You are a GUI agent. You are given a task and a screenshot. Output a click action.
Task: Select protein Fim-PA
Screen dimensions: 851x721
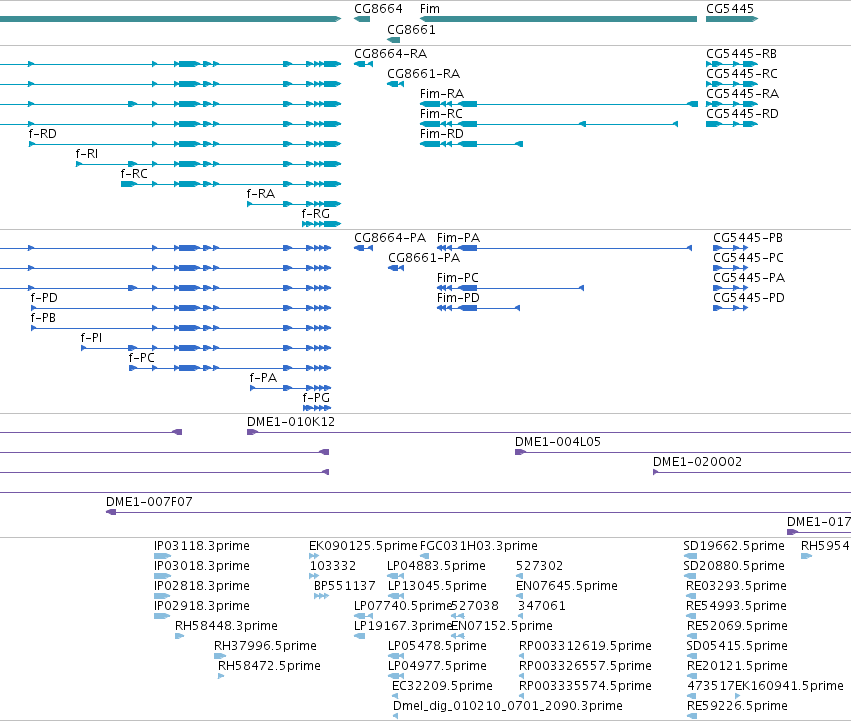tap(459, 238)
